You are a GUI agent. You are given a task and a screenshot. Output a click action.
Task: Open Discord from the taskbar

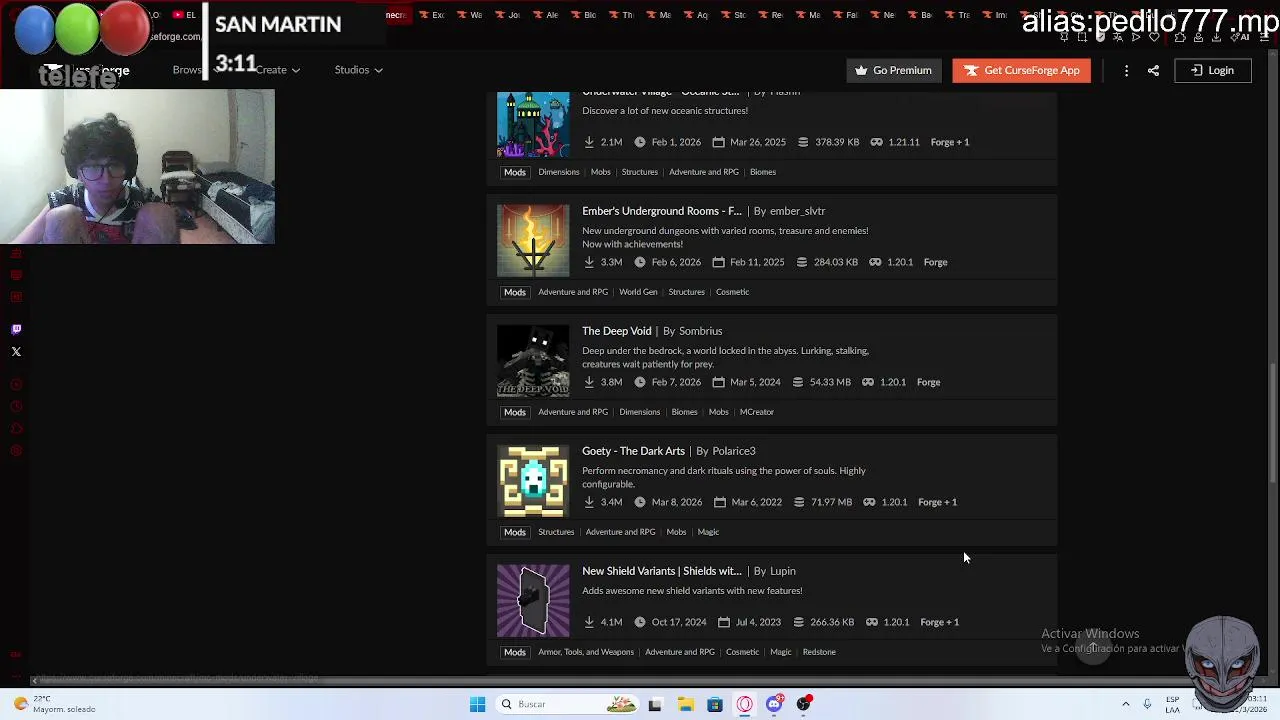(x=775, y=704)
